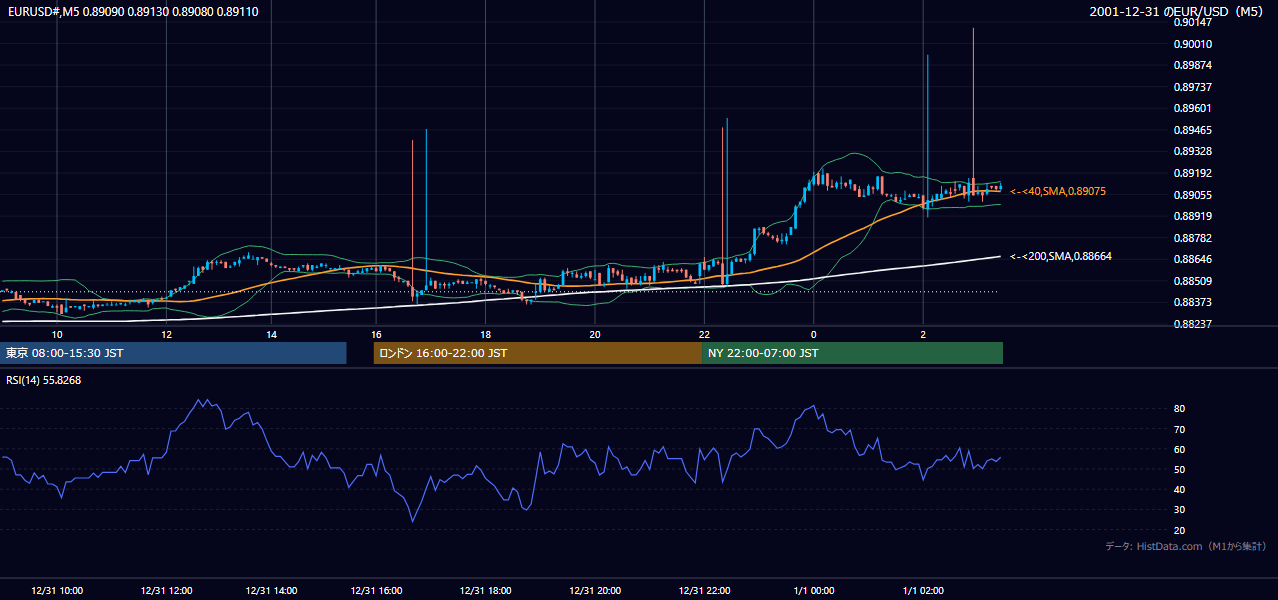The height and width of the screenshot is (600, 1278).
Task: Click the RSI axis level 60
Action: (1180, 449)
